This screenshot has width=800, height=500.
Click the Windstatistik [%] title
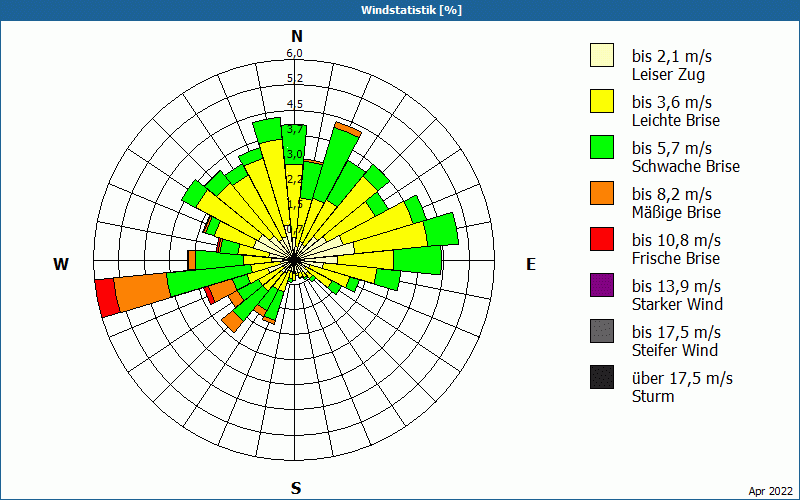411,10
